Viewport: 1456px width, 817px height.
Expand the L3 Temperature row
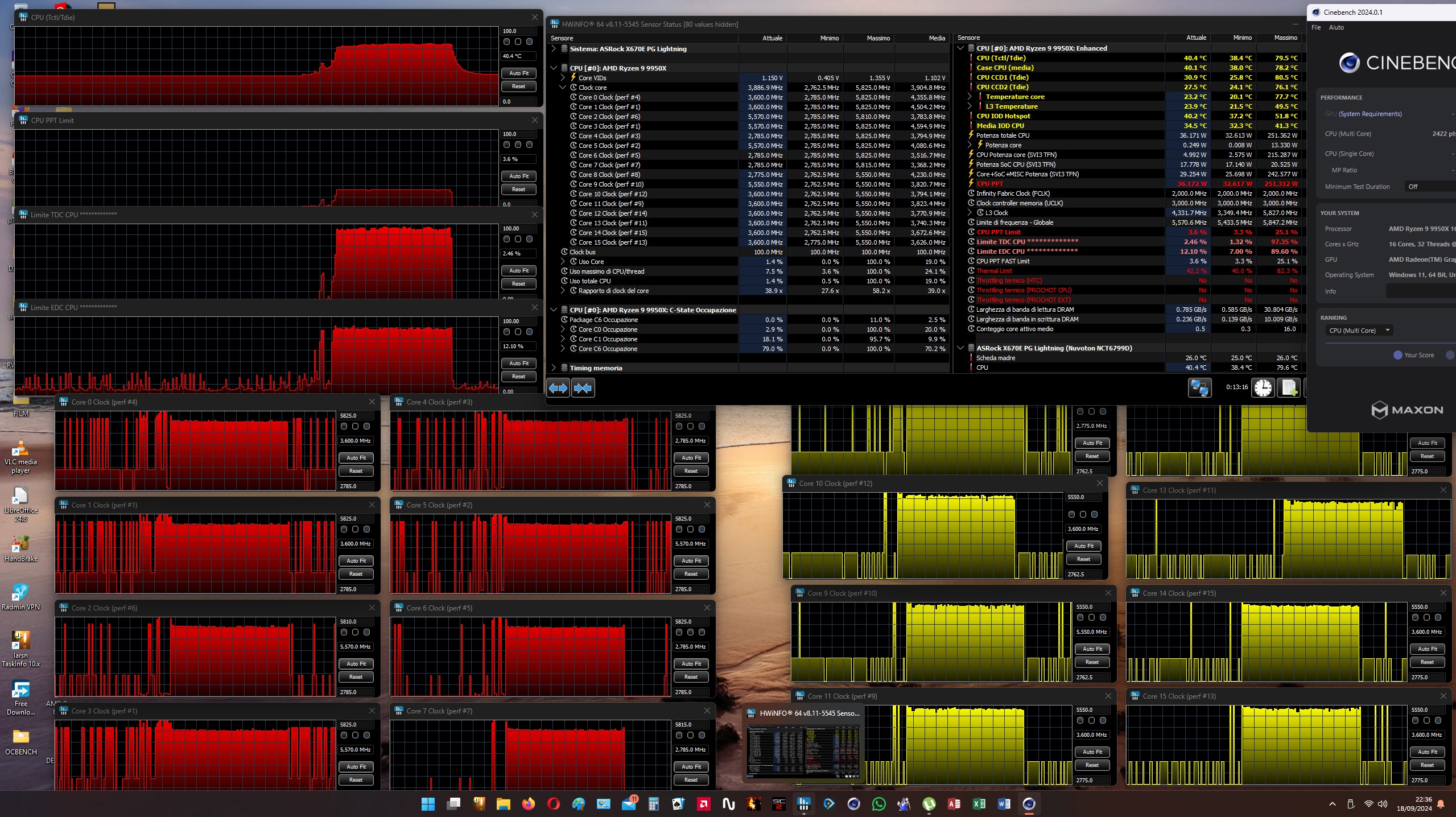point(970,106)
